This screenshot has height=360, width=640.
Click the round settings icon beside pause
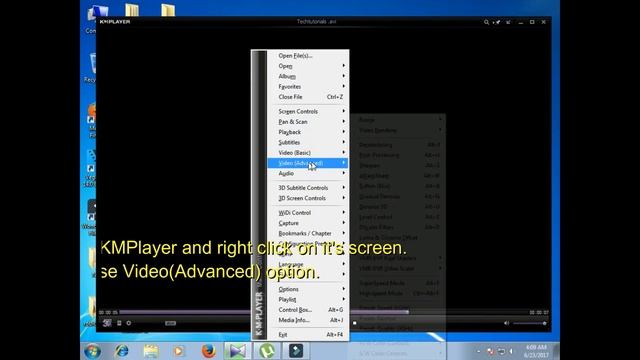pyautogui.click(x=129, y=323)
